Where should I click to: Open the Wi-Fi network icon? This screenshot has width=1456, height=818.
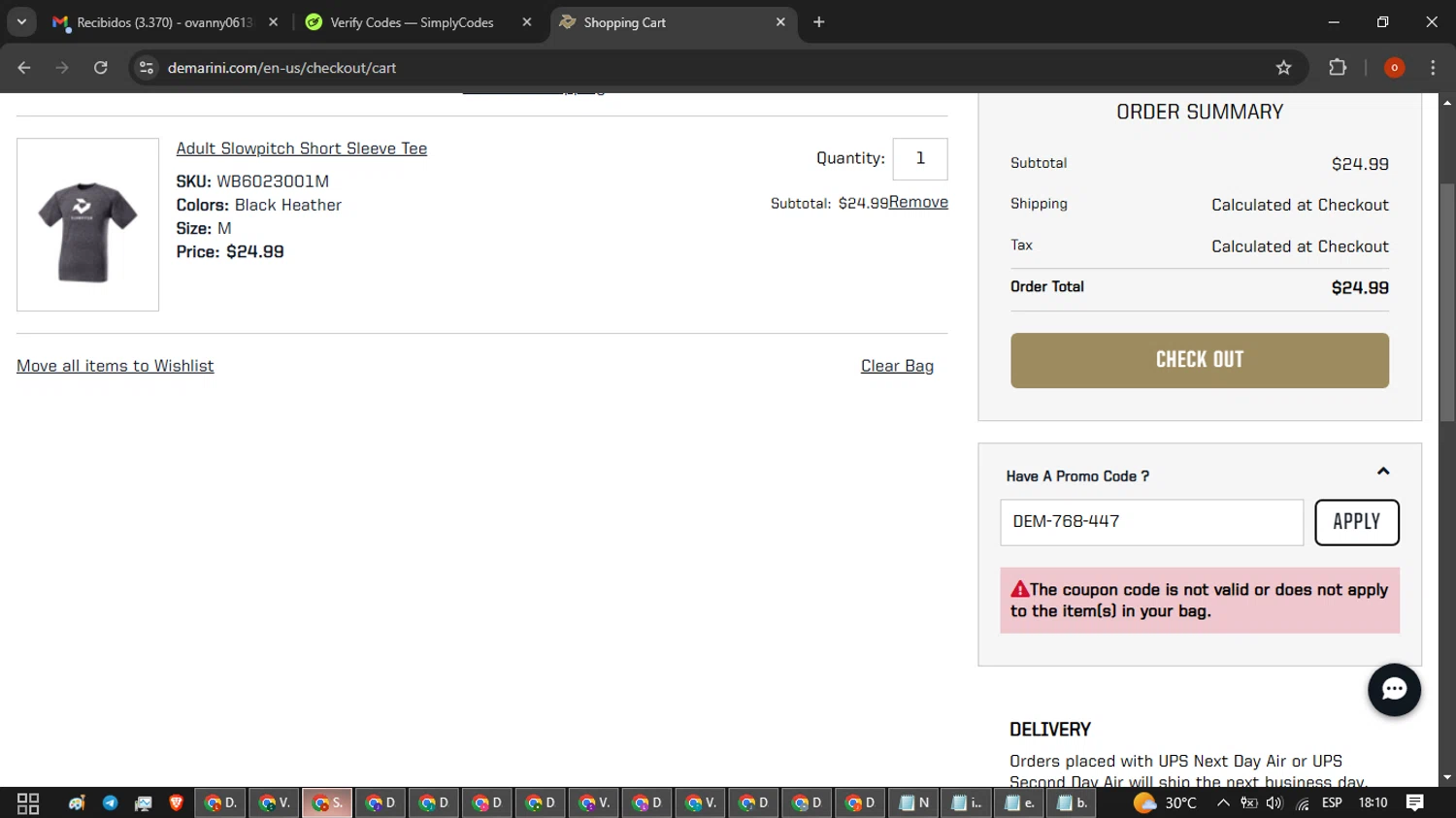pos(1302,803)
